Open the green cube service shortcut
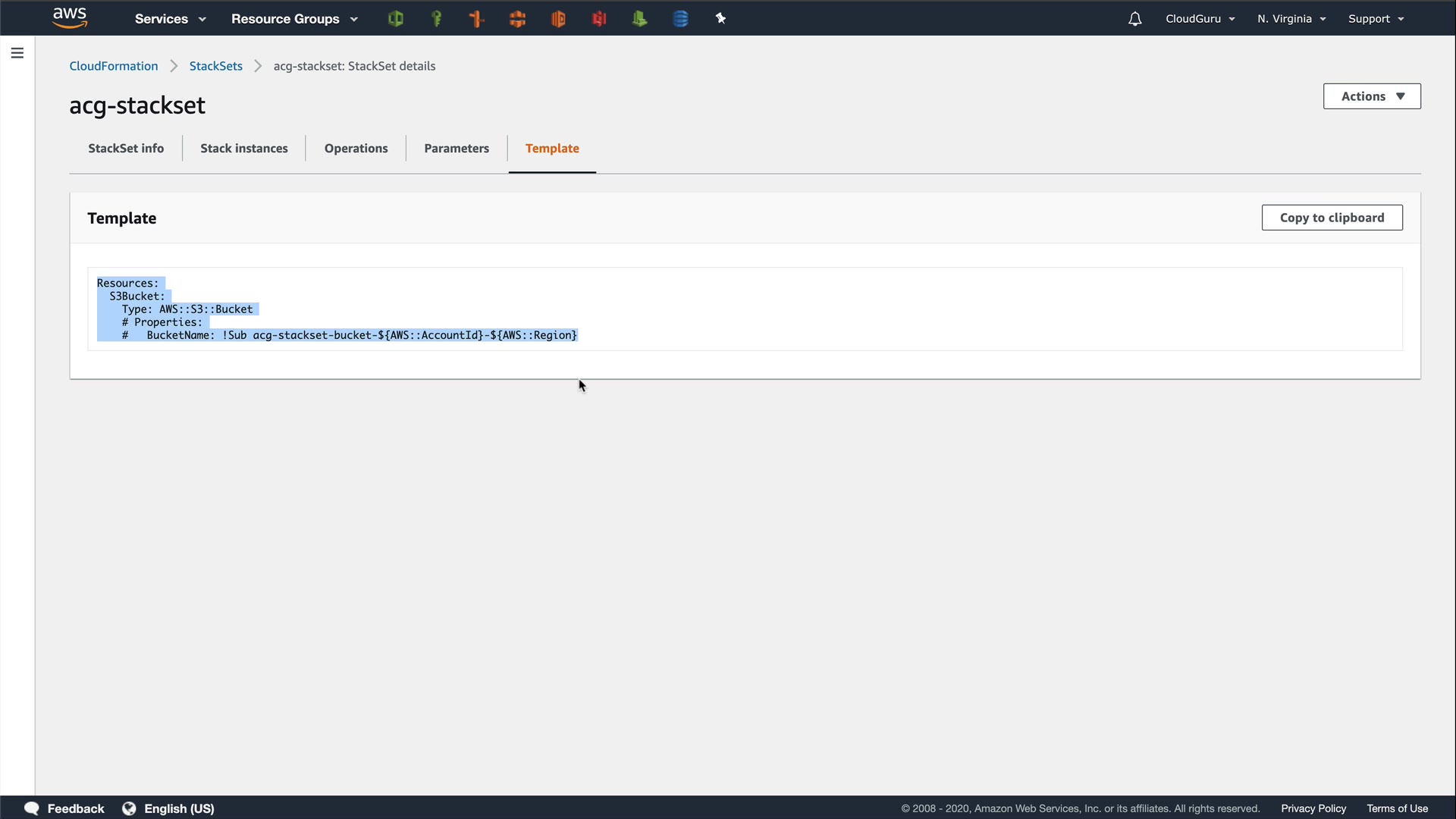1456x819 pixels. click(395, 19)
